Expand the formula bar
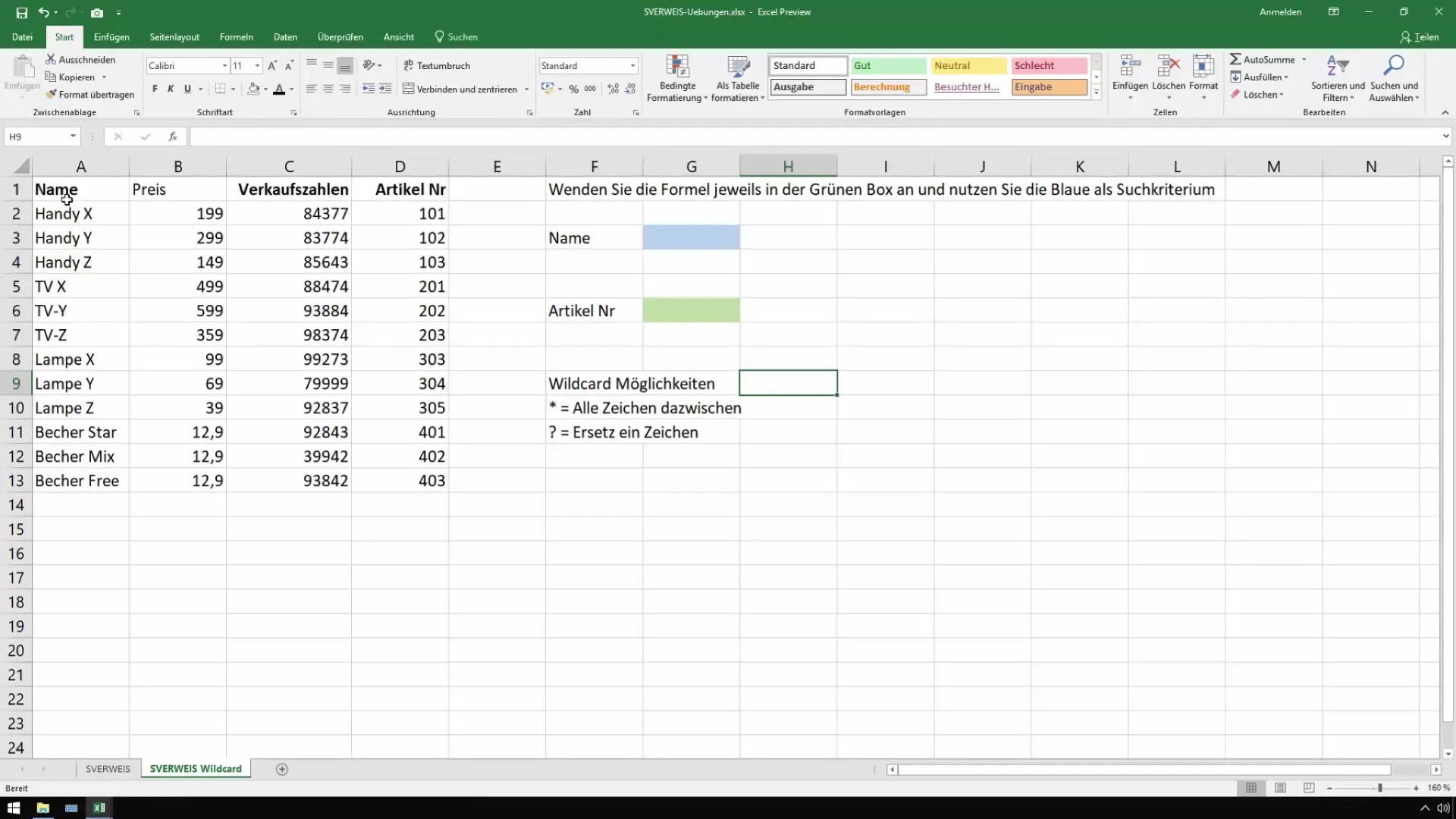Image resolution: width=1456 pixels, height=819 pixels. tap(1445, 136)
